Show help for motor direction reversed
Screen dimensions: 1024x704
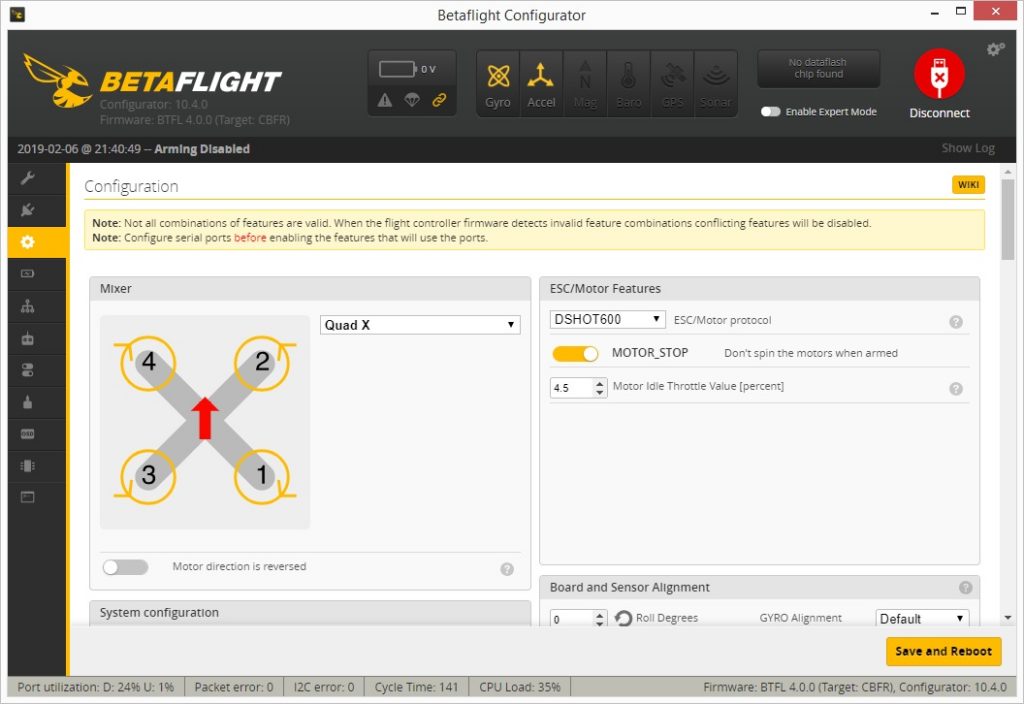point(507,569)
